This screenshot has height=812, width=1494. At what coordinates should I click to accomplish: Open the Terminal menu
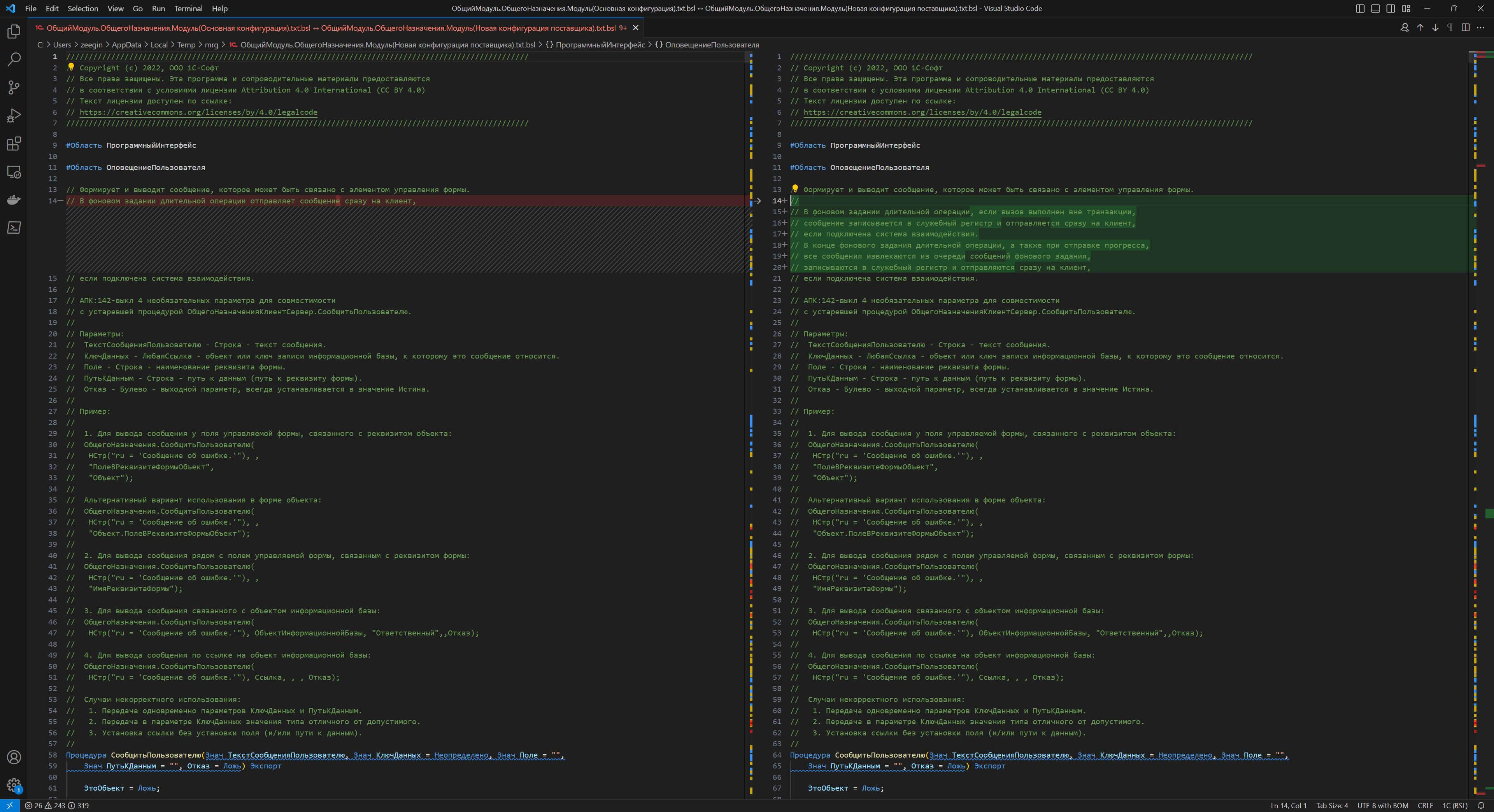coord(188,9)
